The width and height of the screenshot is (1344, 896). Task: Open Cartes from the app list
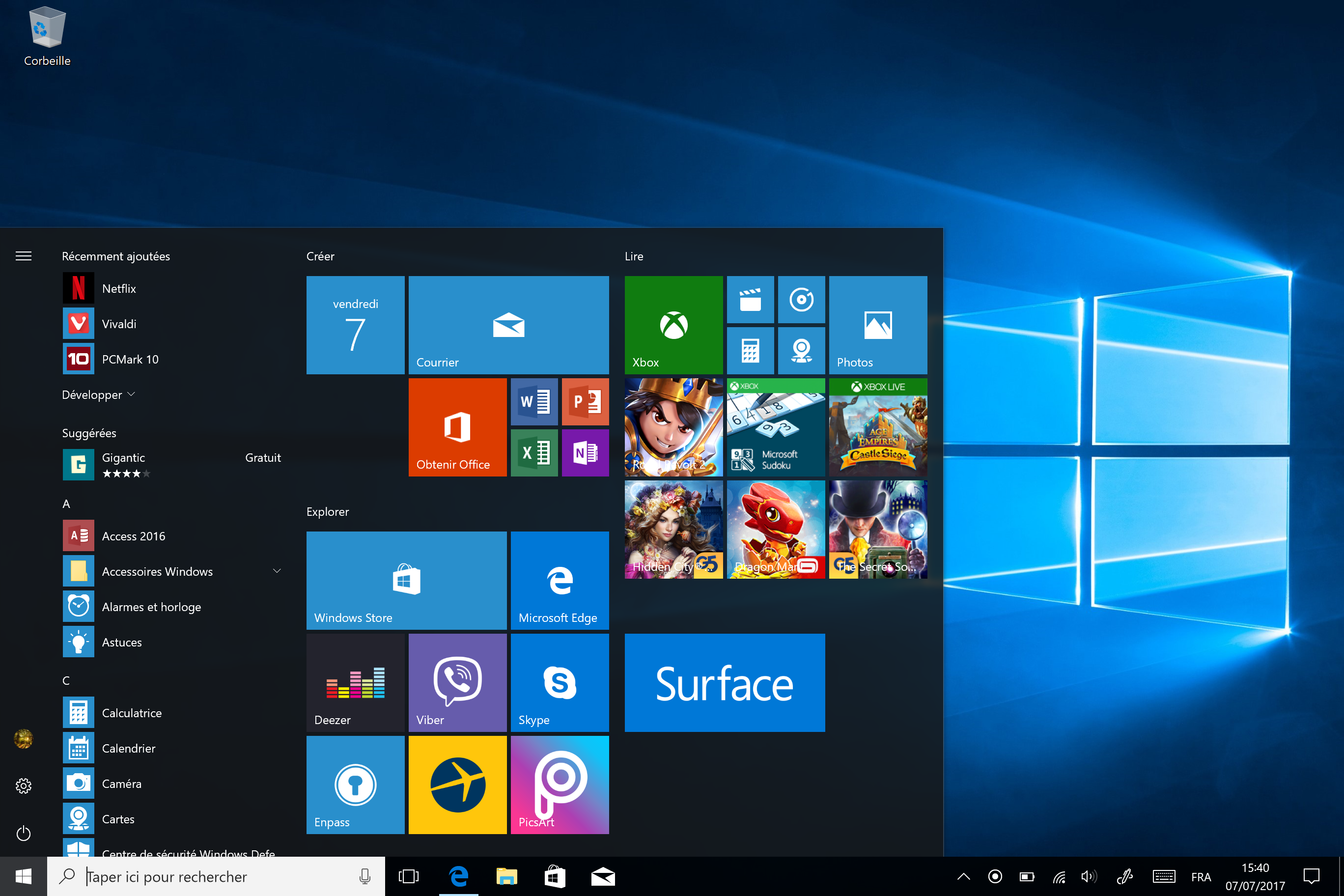click(x=171, y=819)
